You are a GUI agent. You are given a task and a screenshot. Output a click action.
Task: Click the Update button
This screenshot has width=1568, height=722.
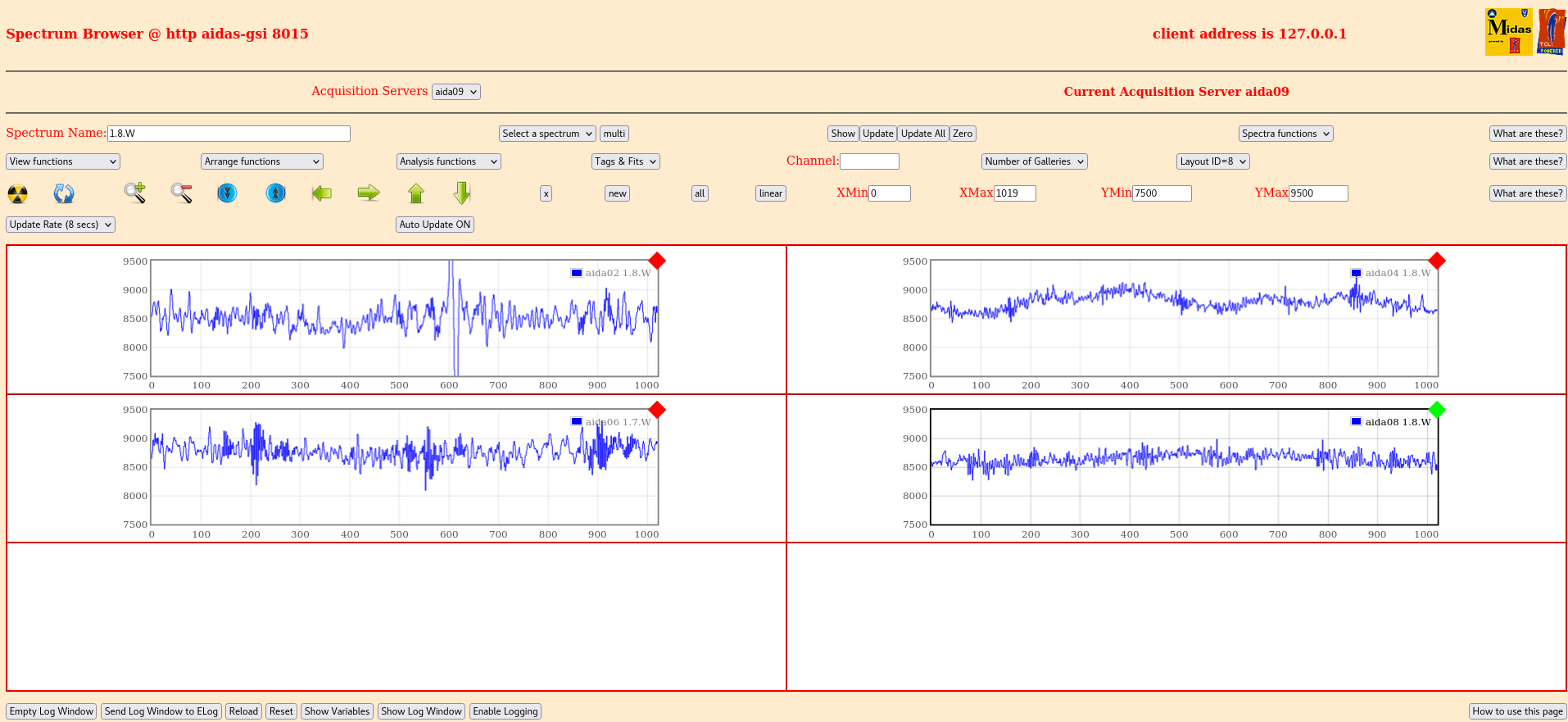(x=878, y=134)
